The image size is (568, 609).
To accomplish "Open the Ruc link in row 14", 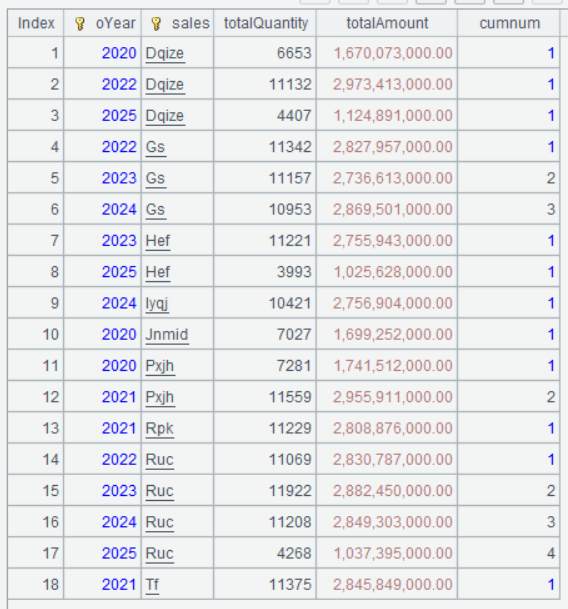I will [159, 460].
